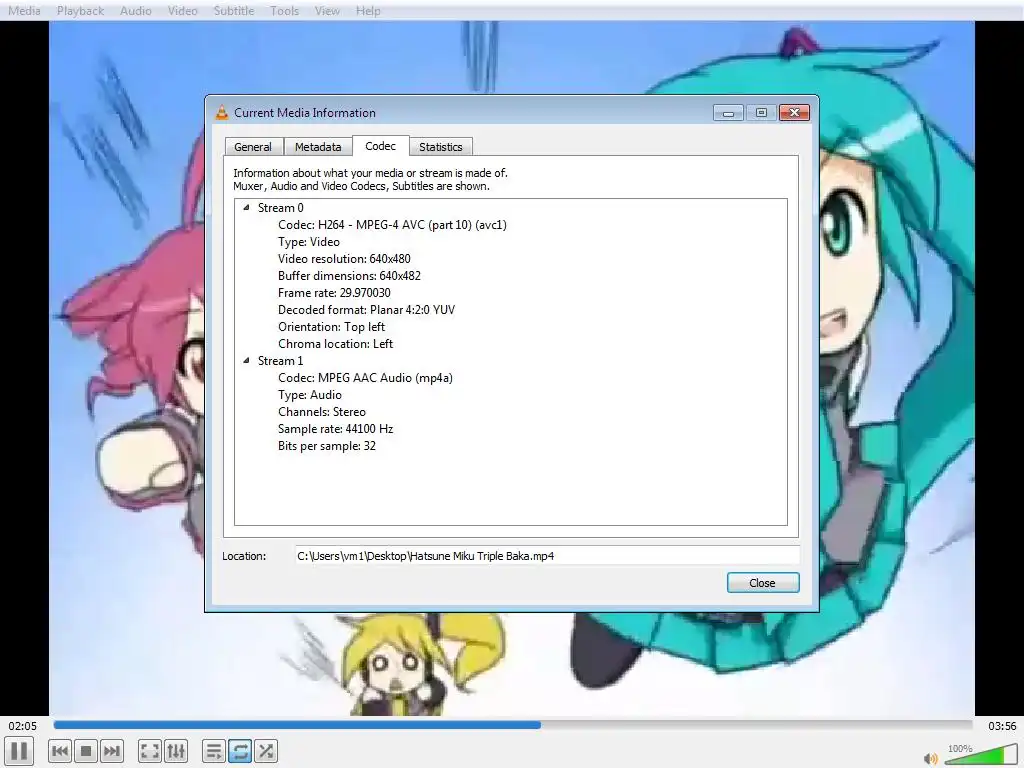1024x768 pixels.
Task: Toggle fullscreen video mode
Action: pyautogui.click(x=150, y=751)
